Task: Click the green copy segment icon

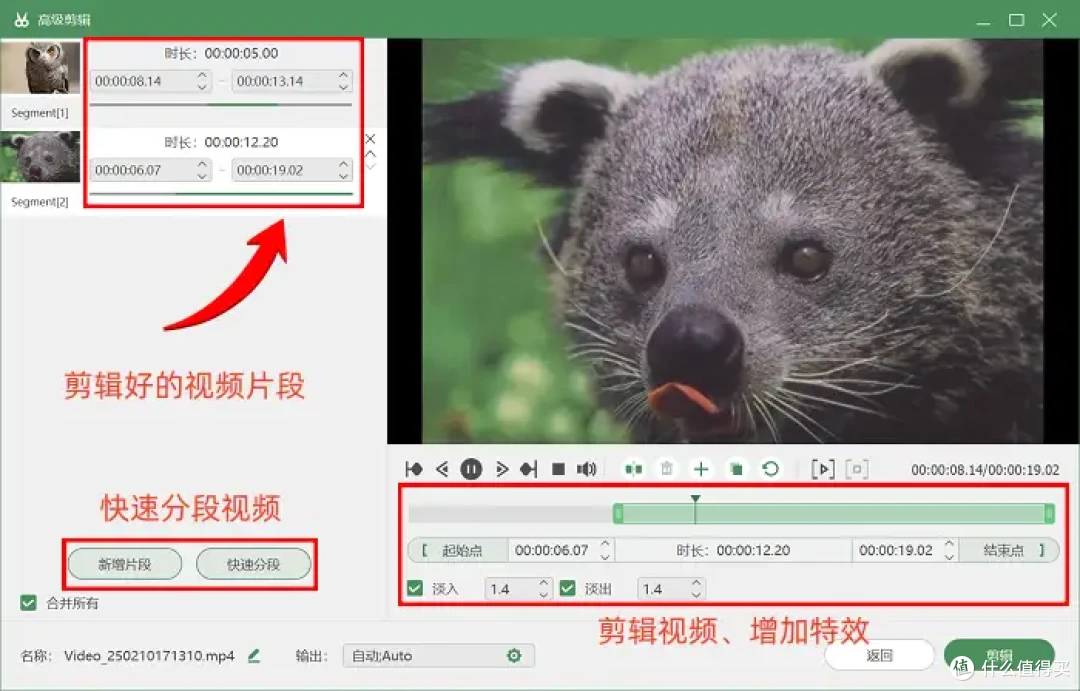Action: click(x=736, y=469)
